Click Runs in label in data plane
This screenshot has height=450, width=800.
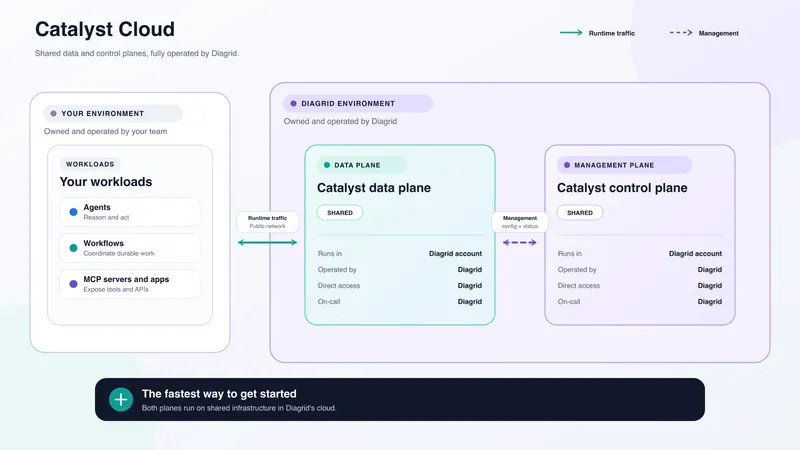click(330, 253)
